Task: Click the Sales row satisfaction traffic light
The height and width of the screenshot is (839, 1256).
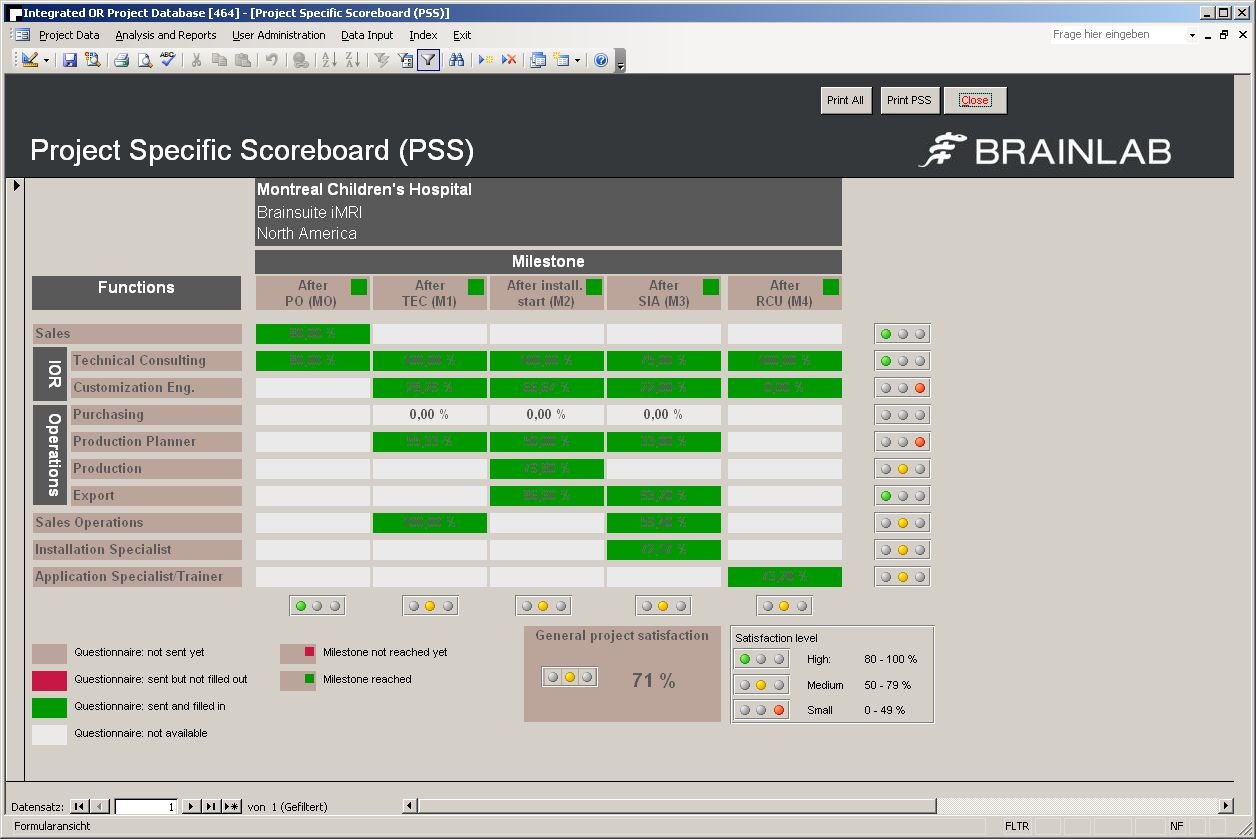Action: 903,334
